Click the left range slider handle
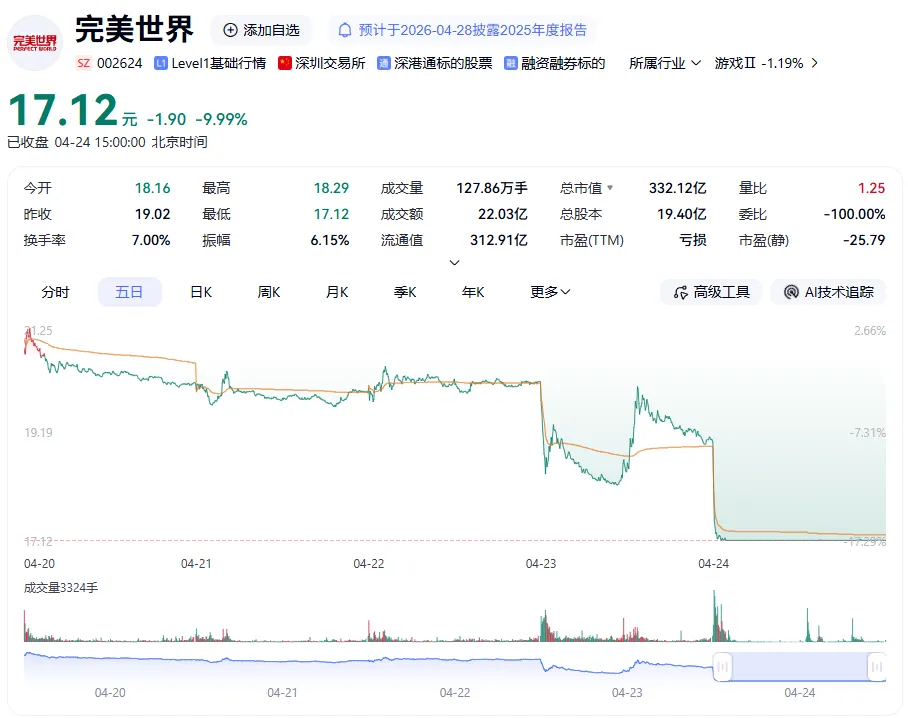 click(x=722, y=667)
